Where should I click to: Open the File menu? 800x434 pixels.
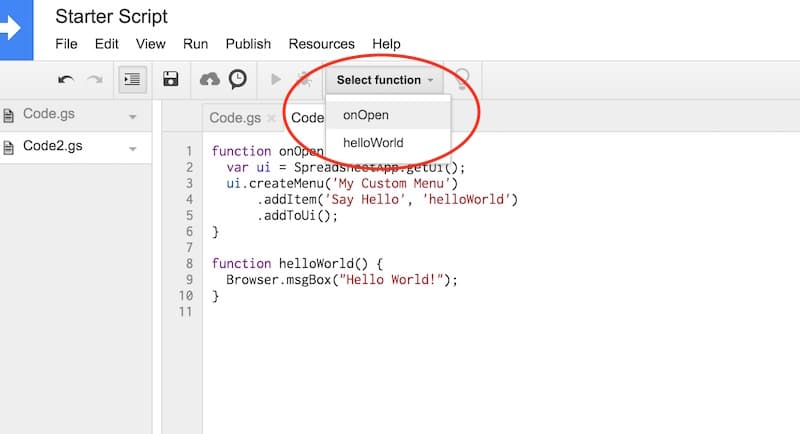66,44
